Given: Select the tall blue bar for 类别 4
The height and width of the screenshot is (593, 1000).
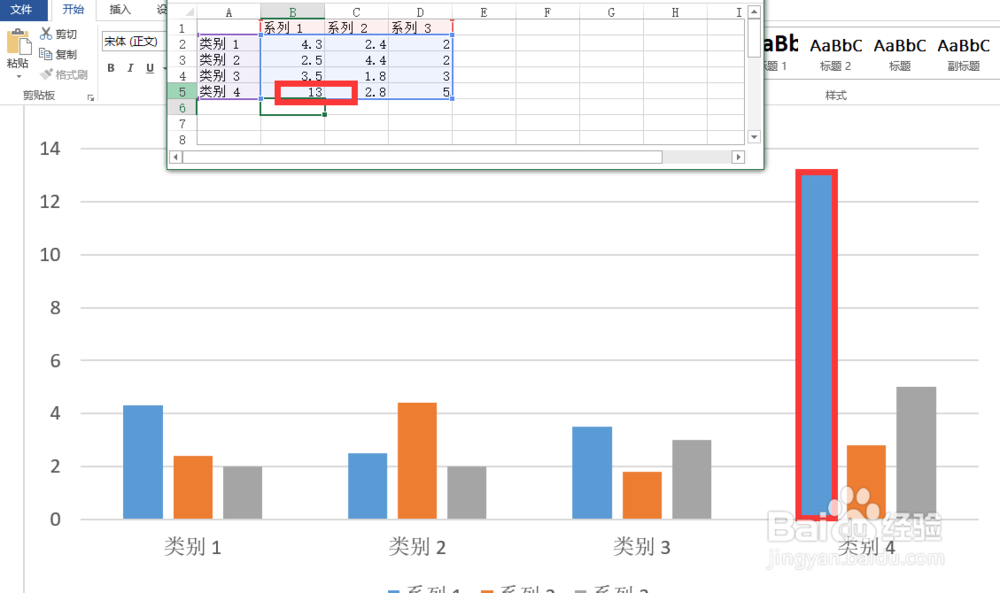Looking at the screenshot, I should pos(816,345).
